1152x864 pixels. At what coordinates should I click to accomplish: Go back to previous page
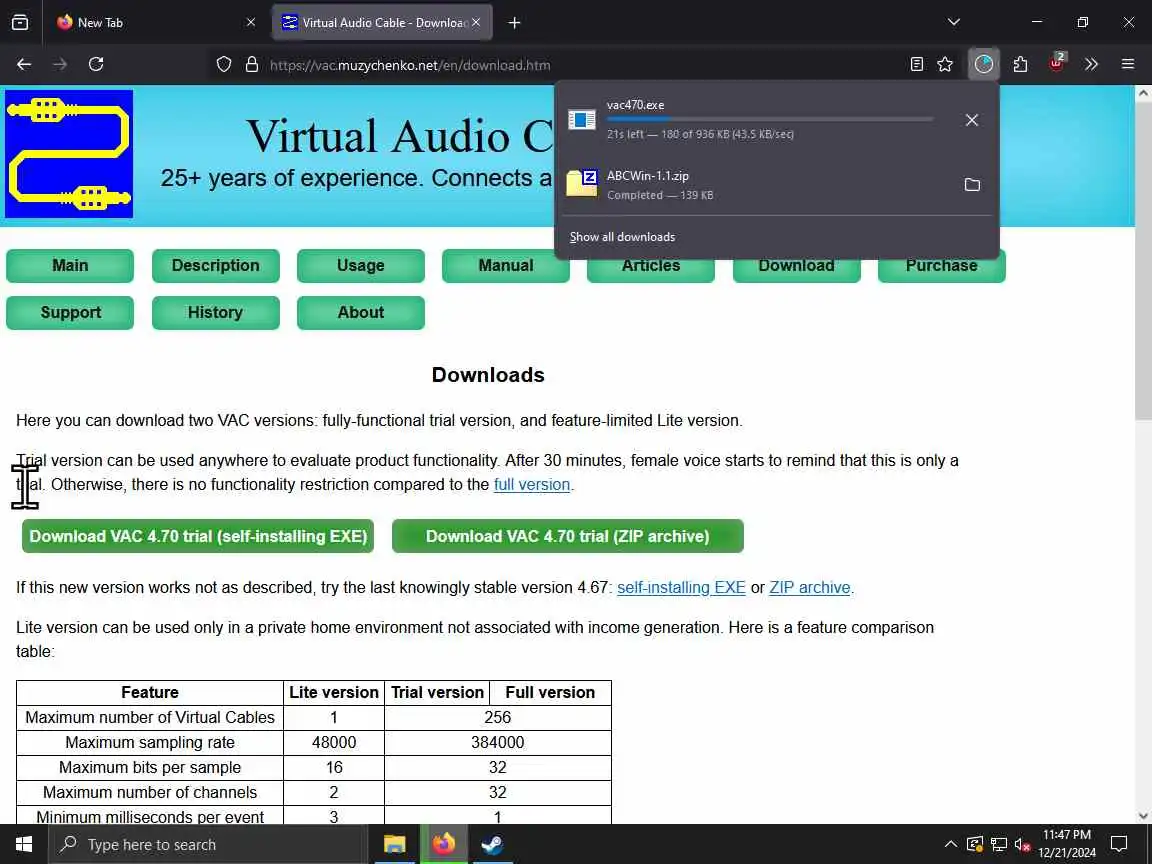24,65
